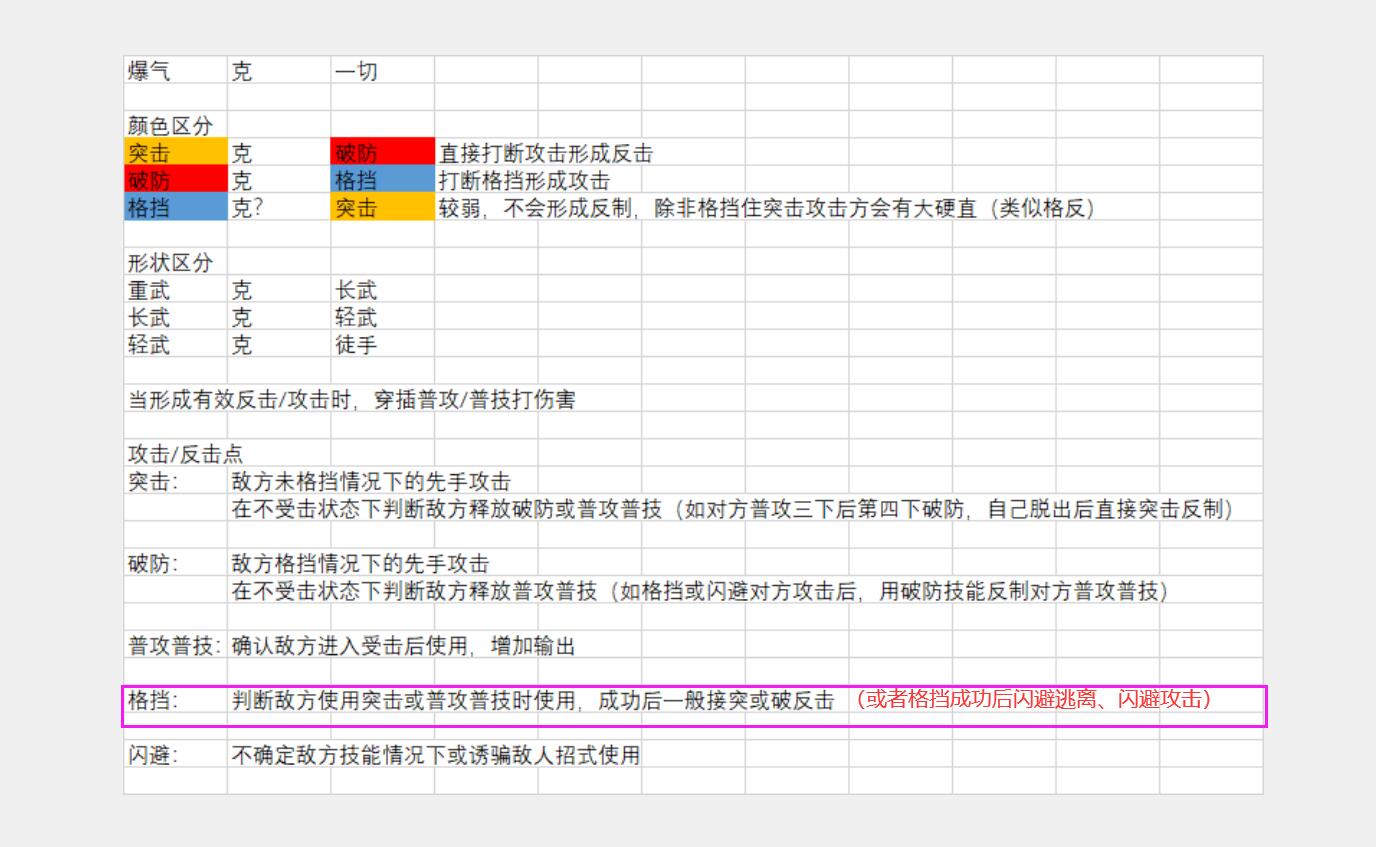The width and height of the screenshot is (1376, 847).
Task: Select the 格挡: label cell
Action: point(175,700)
